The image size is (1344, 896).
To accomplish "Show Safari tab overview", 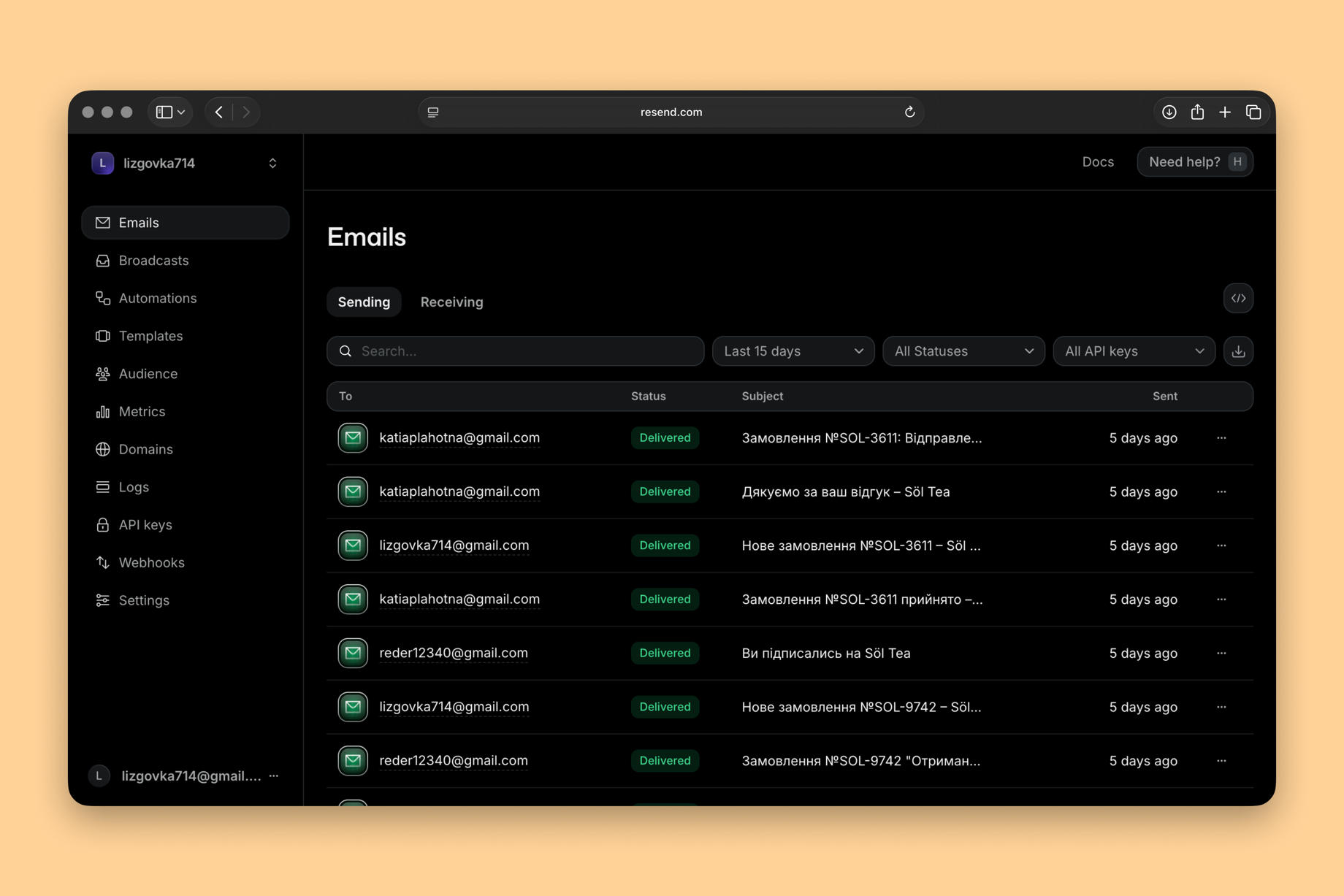I will pos(1253,112).
